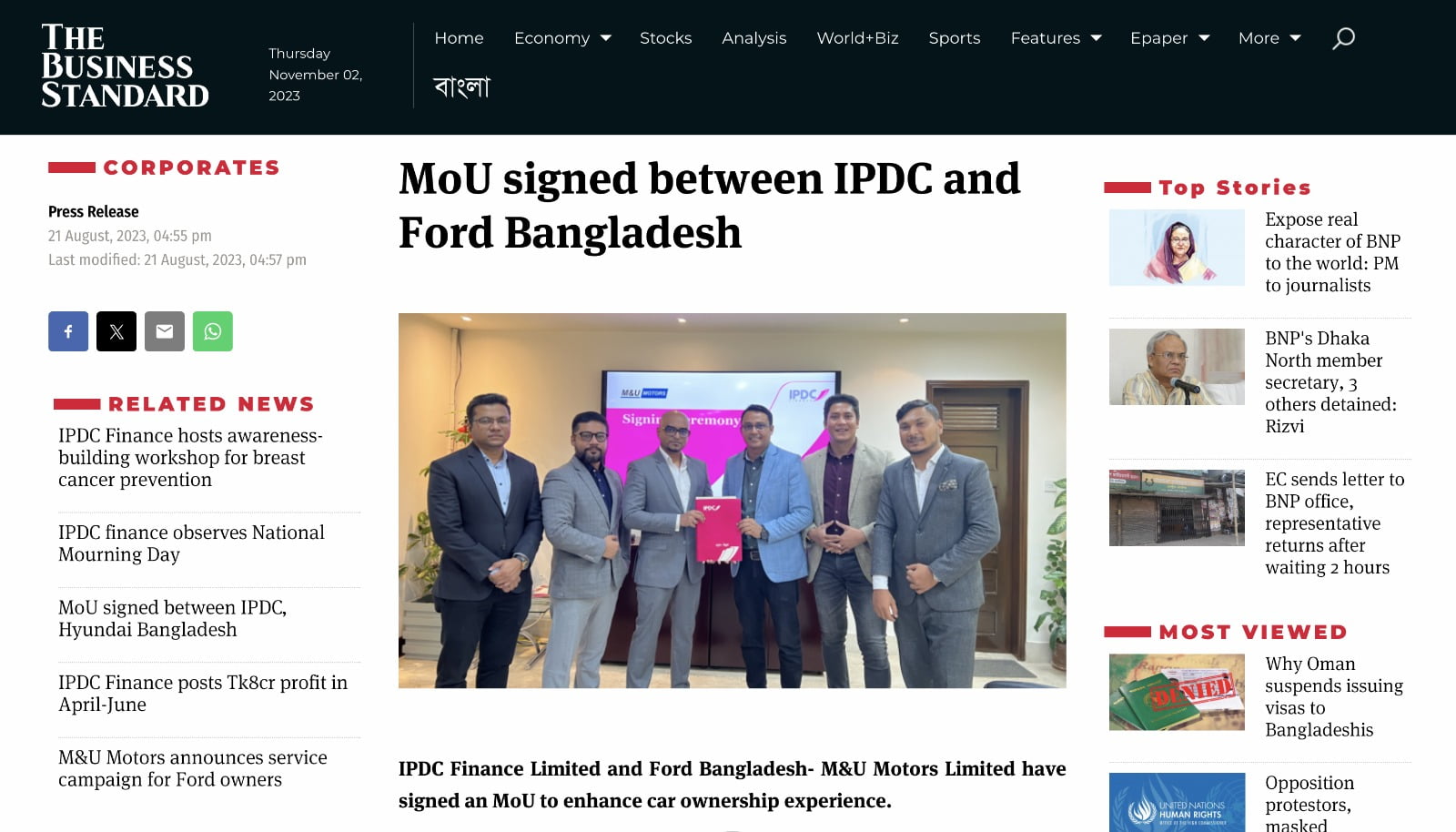Open the search magnifier icon
1456x832 pixels.
(x=1343, y=38)
